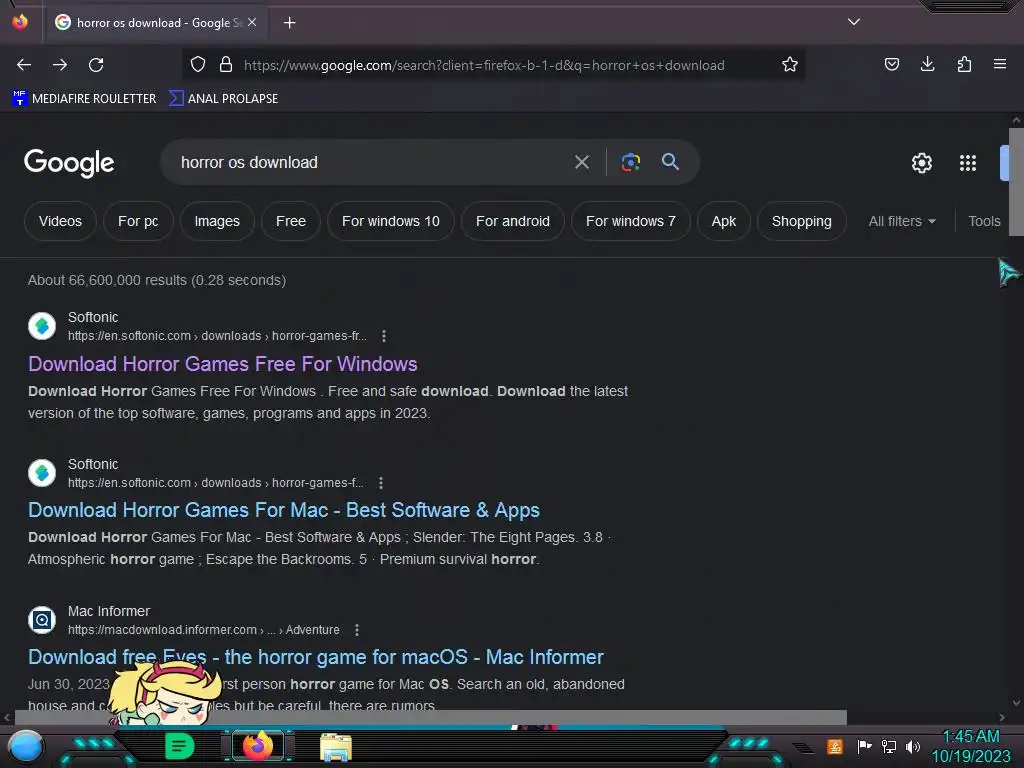Expand All filters dropdown
The image size is (1024, 768).
point(902,221)
